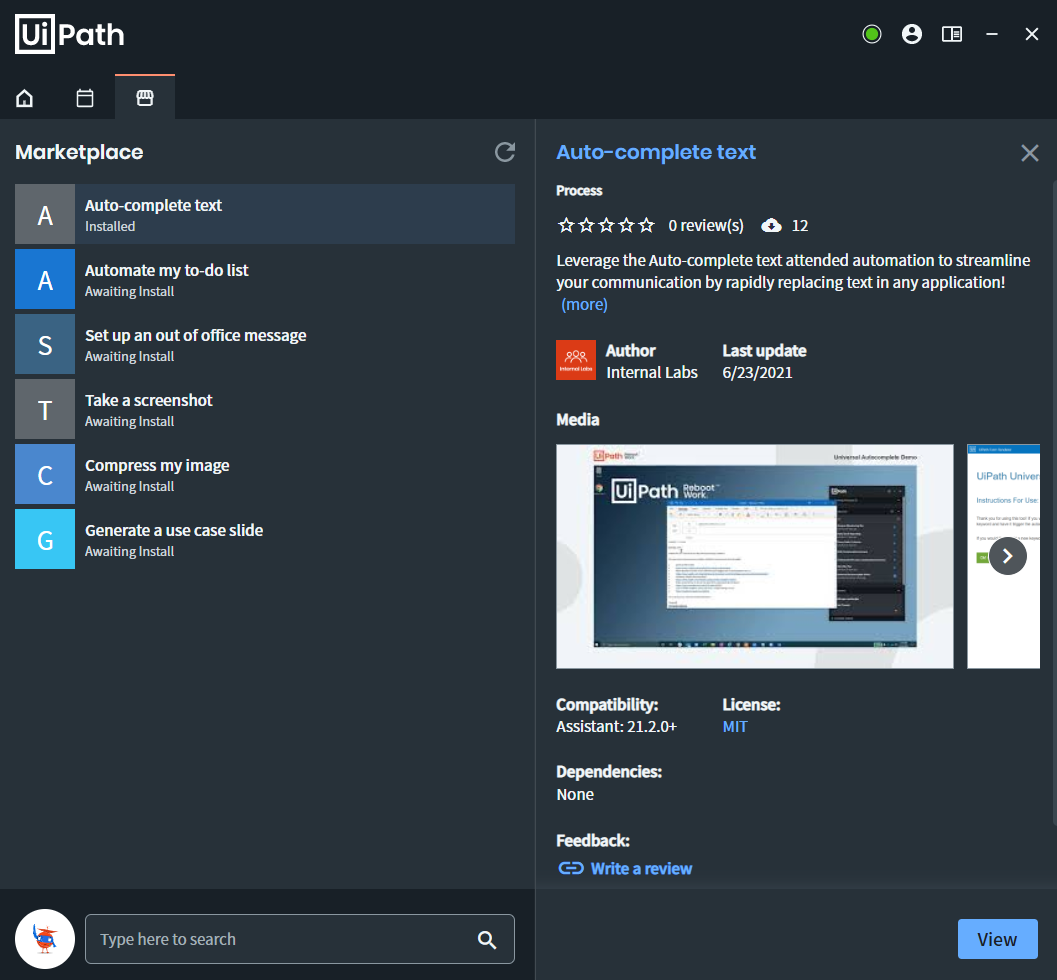The width and height of the screenshot is (1057, 980).
Task: Click the green connection status indicator
Action: click(872, 34)
